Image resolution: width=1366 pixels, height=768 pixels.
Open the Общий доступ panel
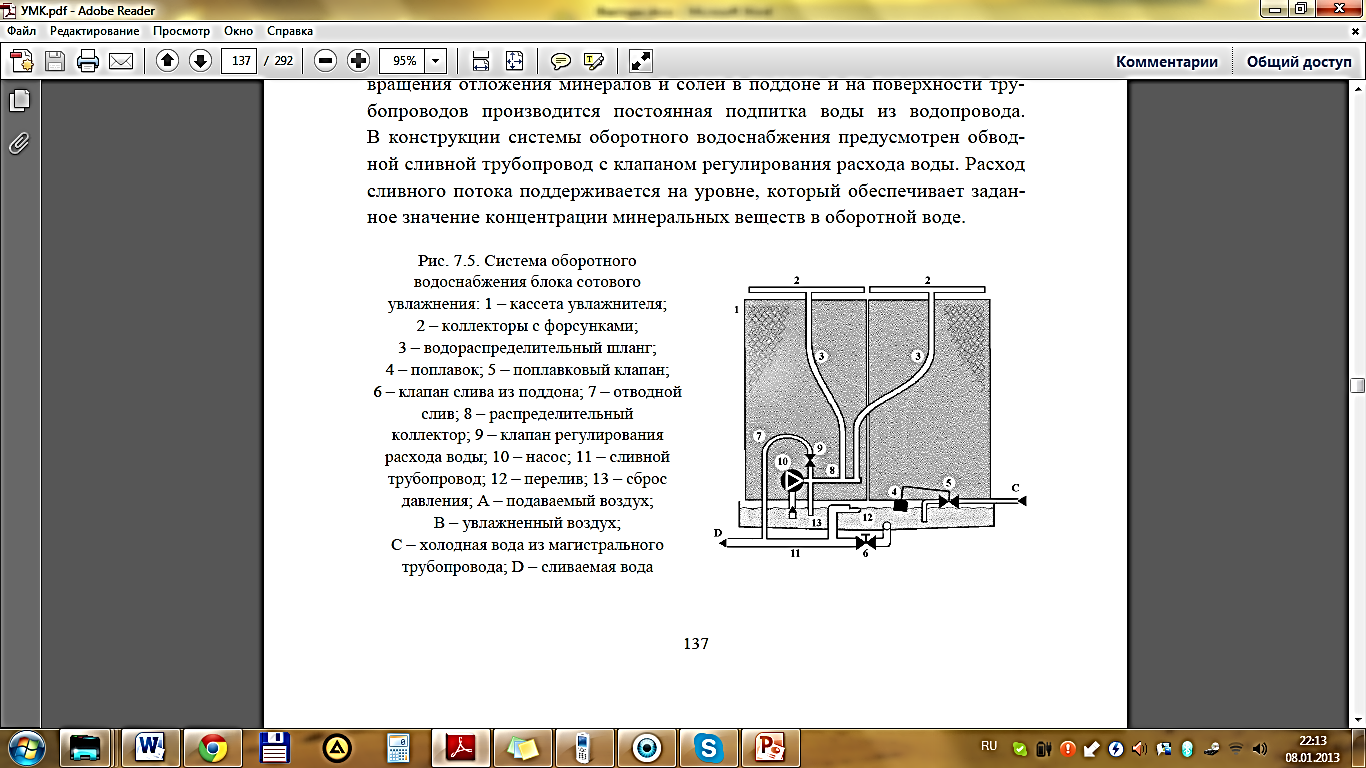coord(1299,61)
